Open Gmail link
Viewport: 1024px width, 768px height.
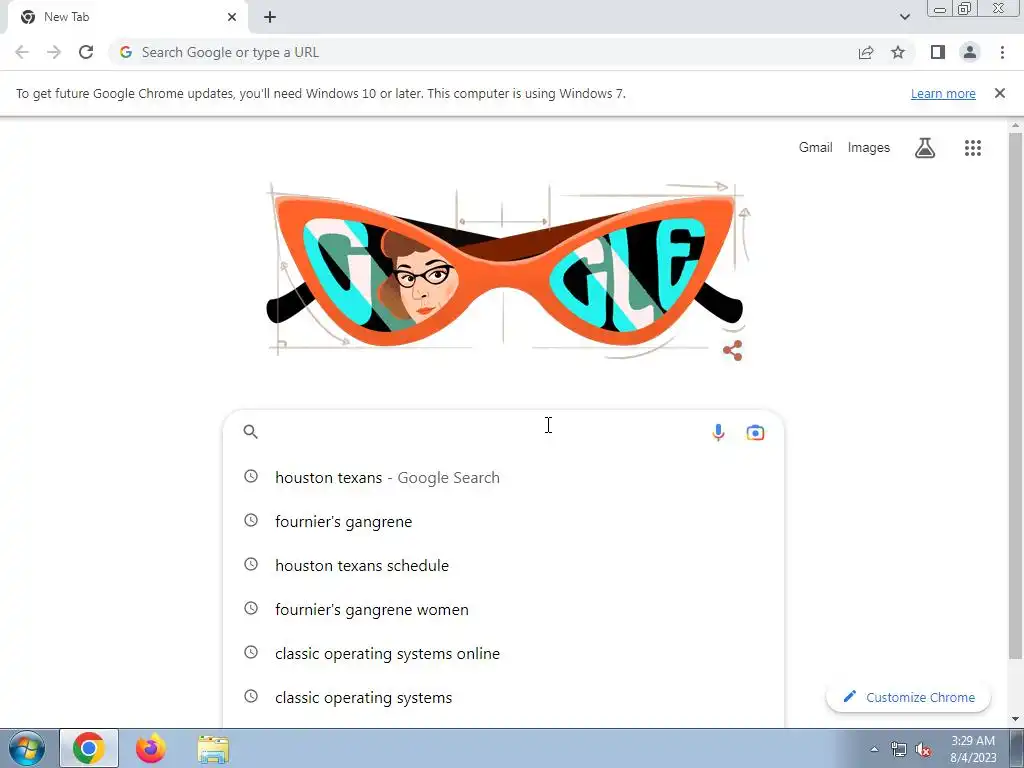[x=815, y=148]
